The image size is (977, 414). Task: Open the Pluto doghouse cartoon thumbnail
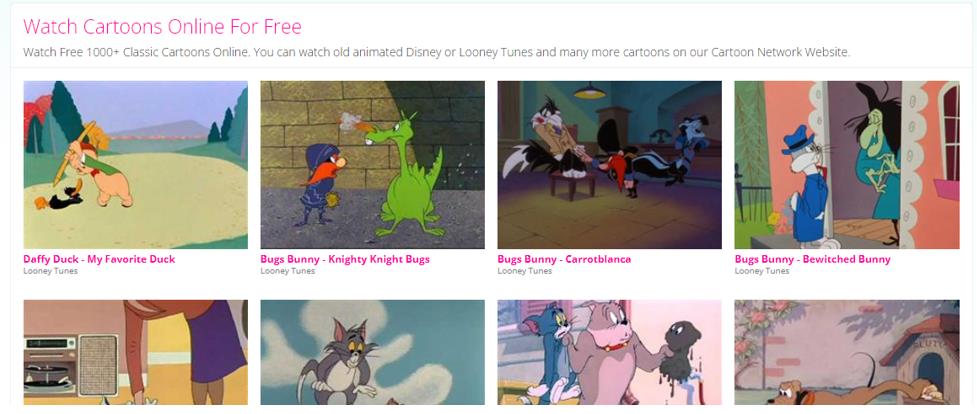coord(847,352)
